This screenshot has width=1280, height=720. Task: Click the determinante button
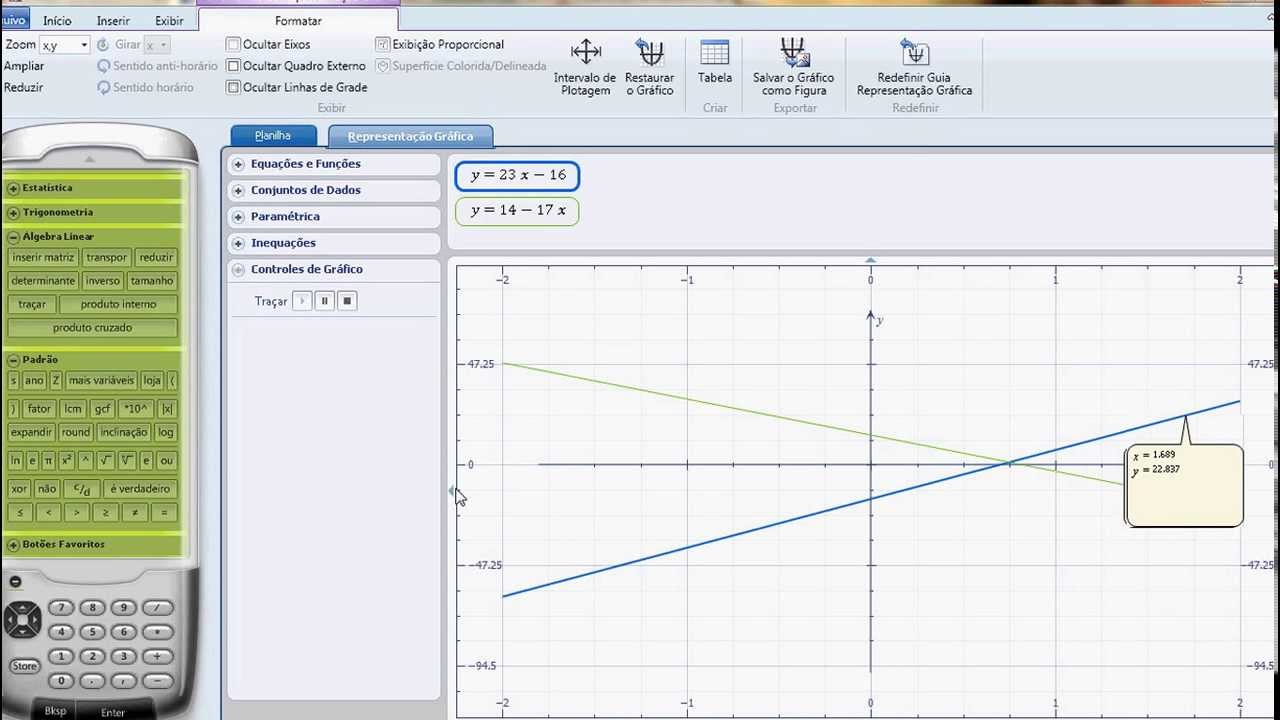click(43, 281)
